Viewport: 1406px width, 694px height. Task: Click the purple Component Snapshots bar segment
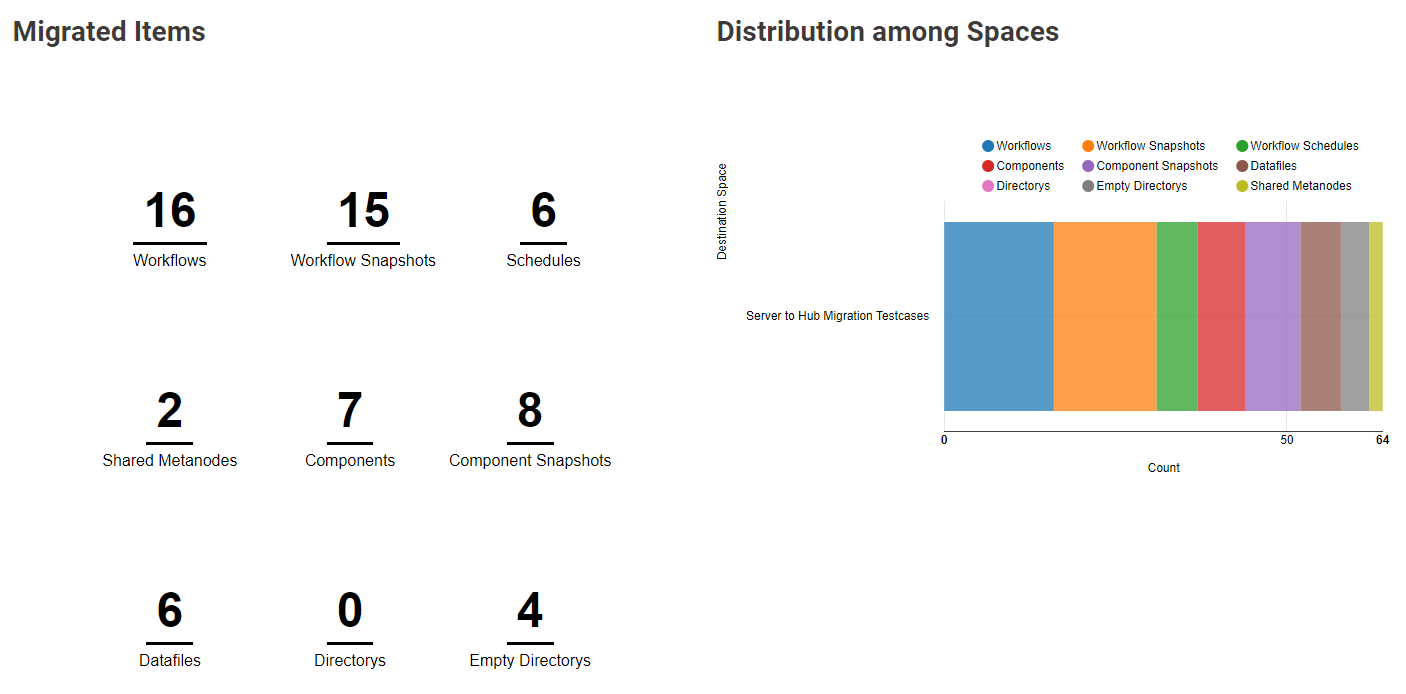click(1273, 316)
